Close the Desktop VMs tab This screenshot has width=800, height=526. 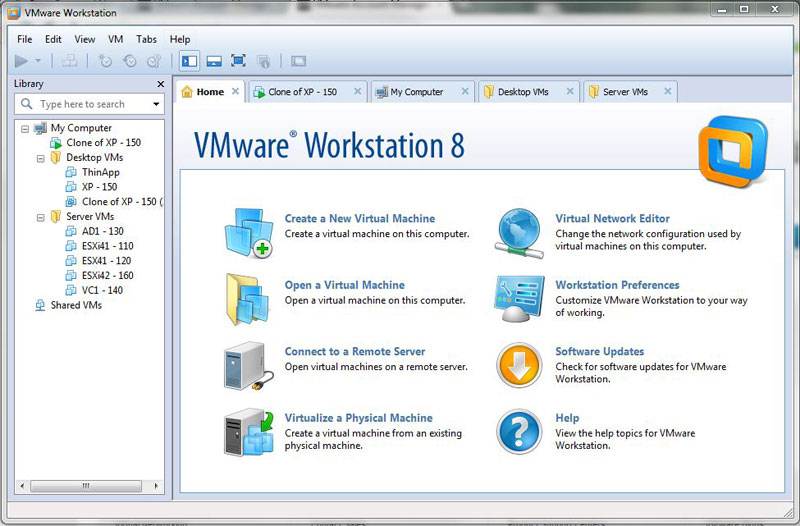pyautogui.click(x=570, y=91)
